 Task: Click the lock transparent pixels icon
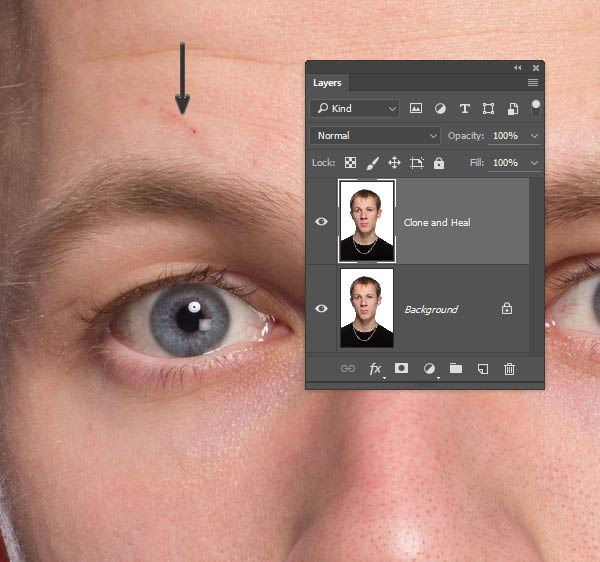pyautogui.click(x=351, y=162)
